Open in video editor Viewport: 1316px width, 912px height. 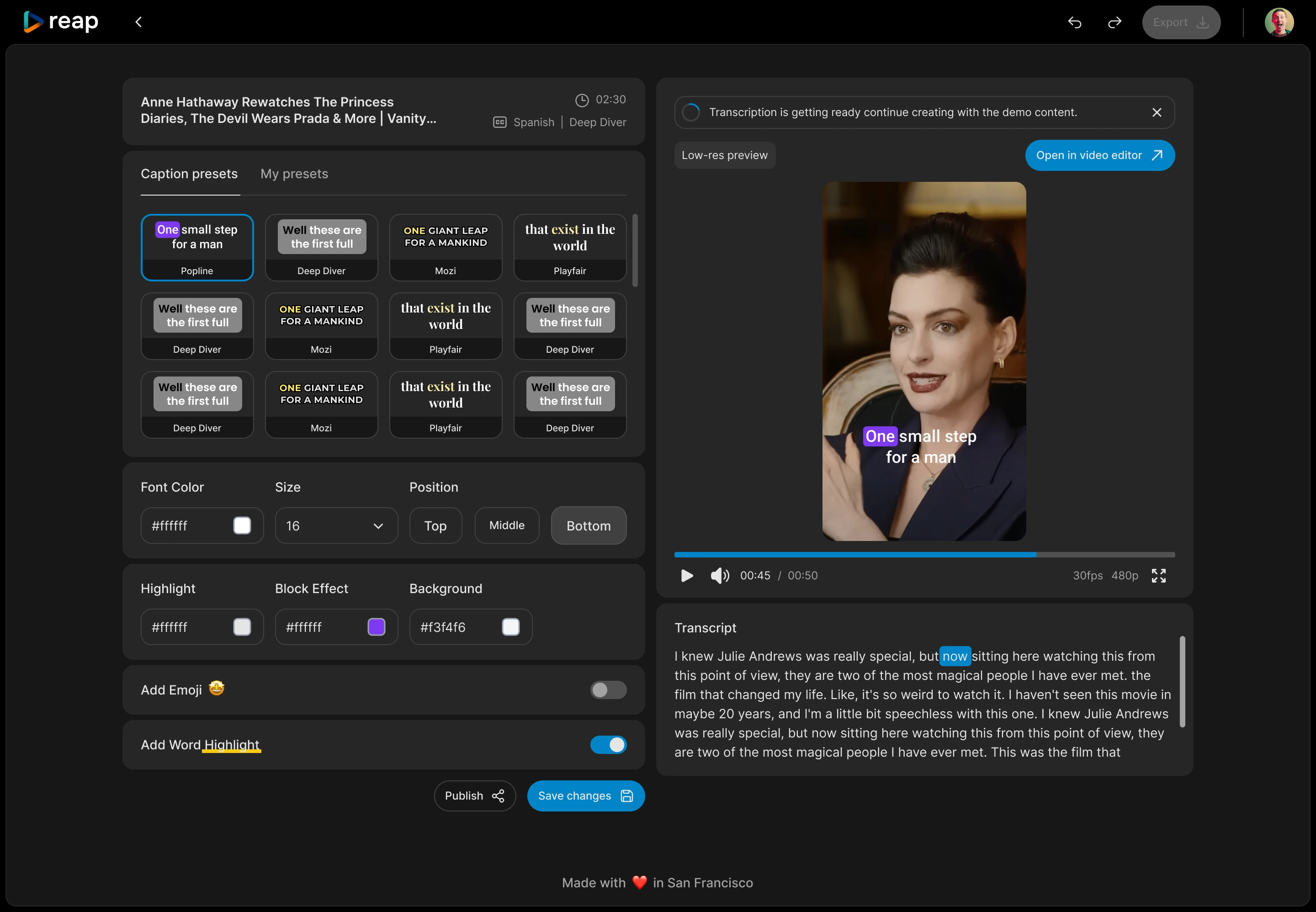point(1099,155)
